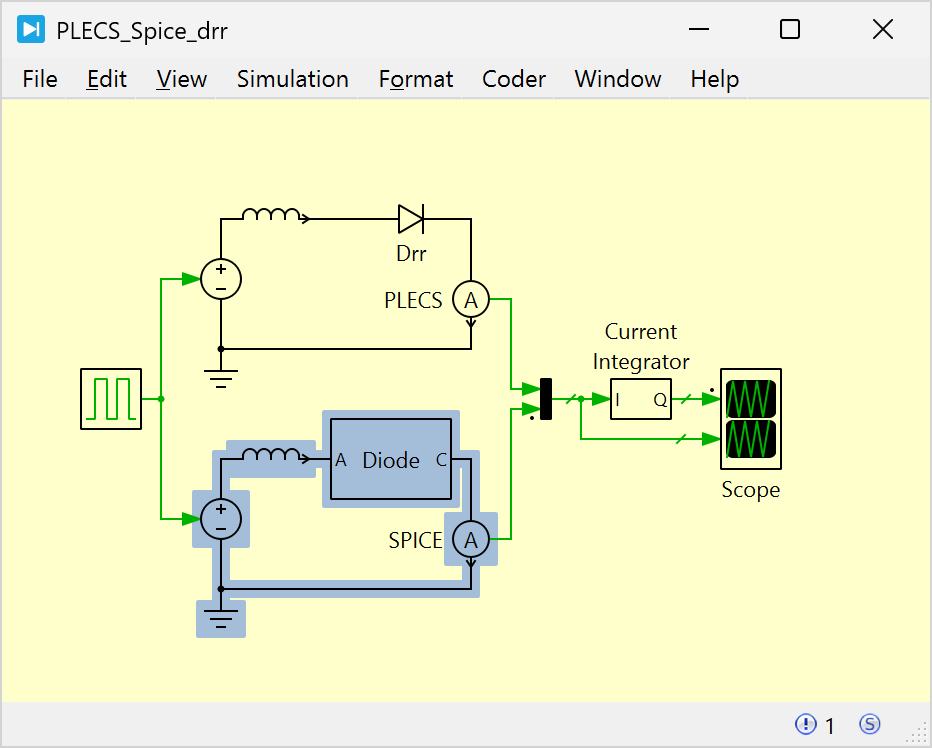Open the Format menu
The image size is (932, 748).
tap(416, 79)
